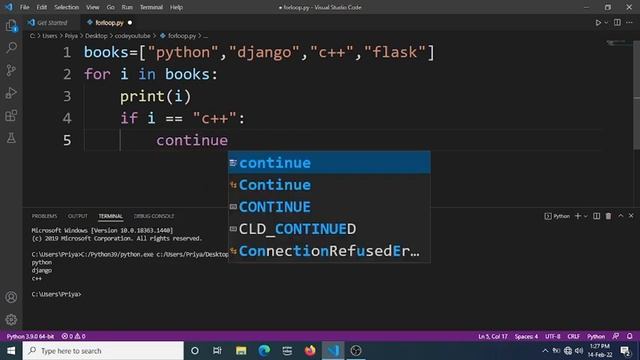The height and width of the screenshot is (360, 640).
Task: Click Python terminal label in panel
Action: pyautogui.click(x=557, y=216)
